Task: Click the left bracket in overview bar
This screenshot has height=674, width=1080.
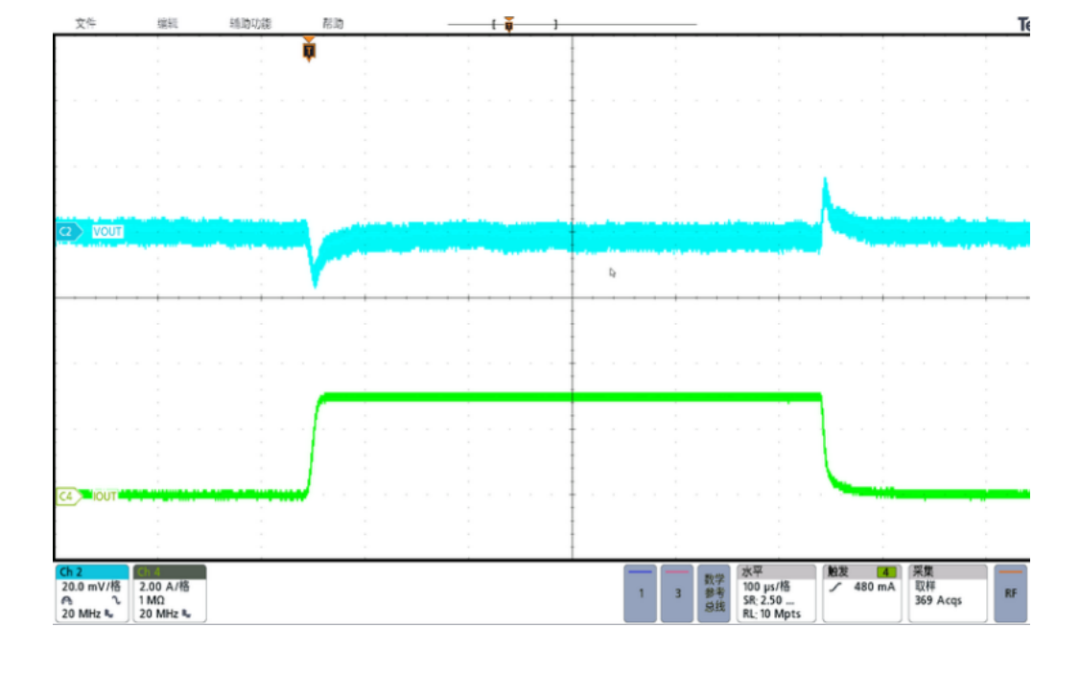Action: click(494, 24)
